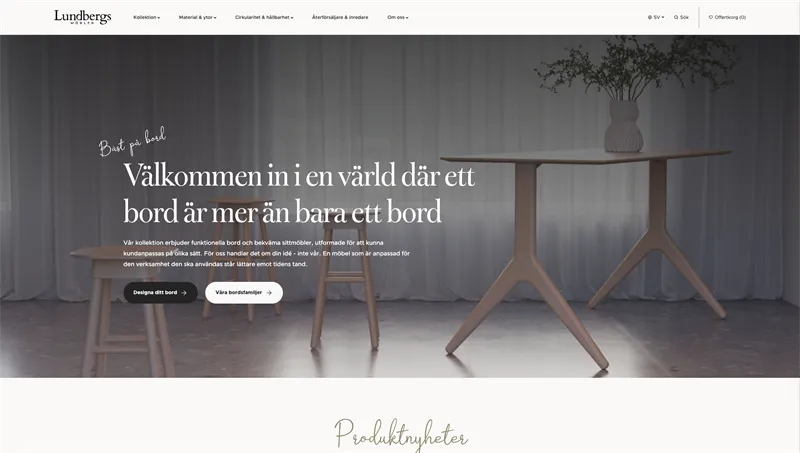Viewport: 800px width, 453px height.
Task: Click the arrow on Designa ditt bord
Action: 184,293
